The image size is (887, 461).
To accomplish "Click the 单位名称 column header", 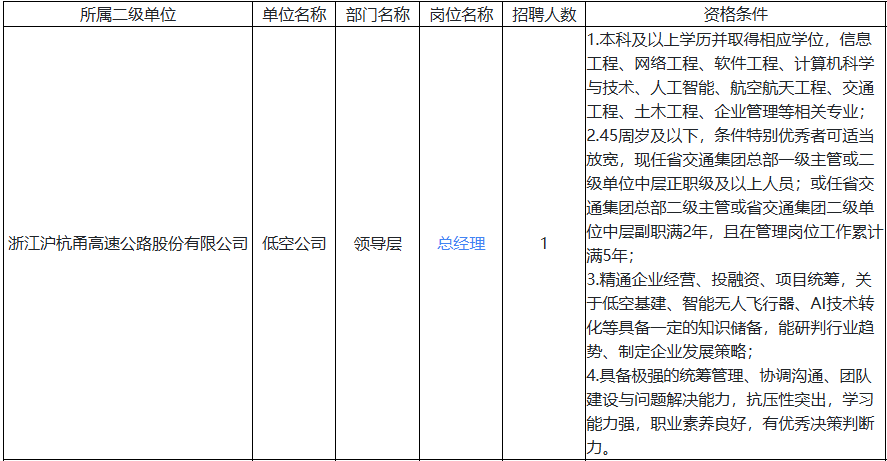I will click(x=294, y=15).
